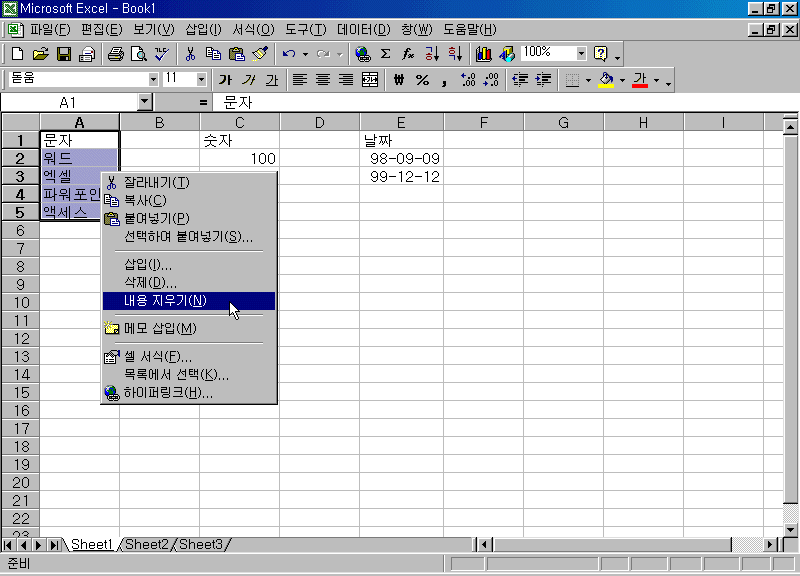The image size is (800, 576).
Task: Apply the yellow fill color bucket
Action: coord(606,80)
